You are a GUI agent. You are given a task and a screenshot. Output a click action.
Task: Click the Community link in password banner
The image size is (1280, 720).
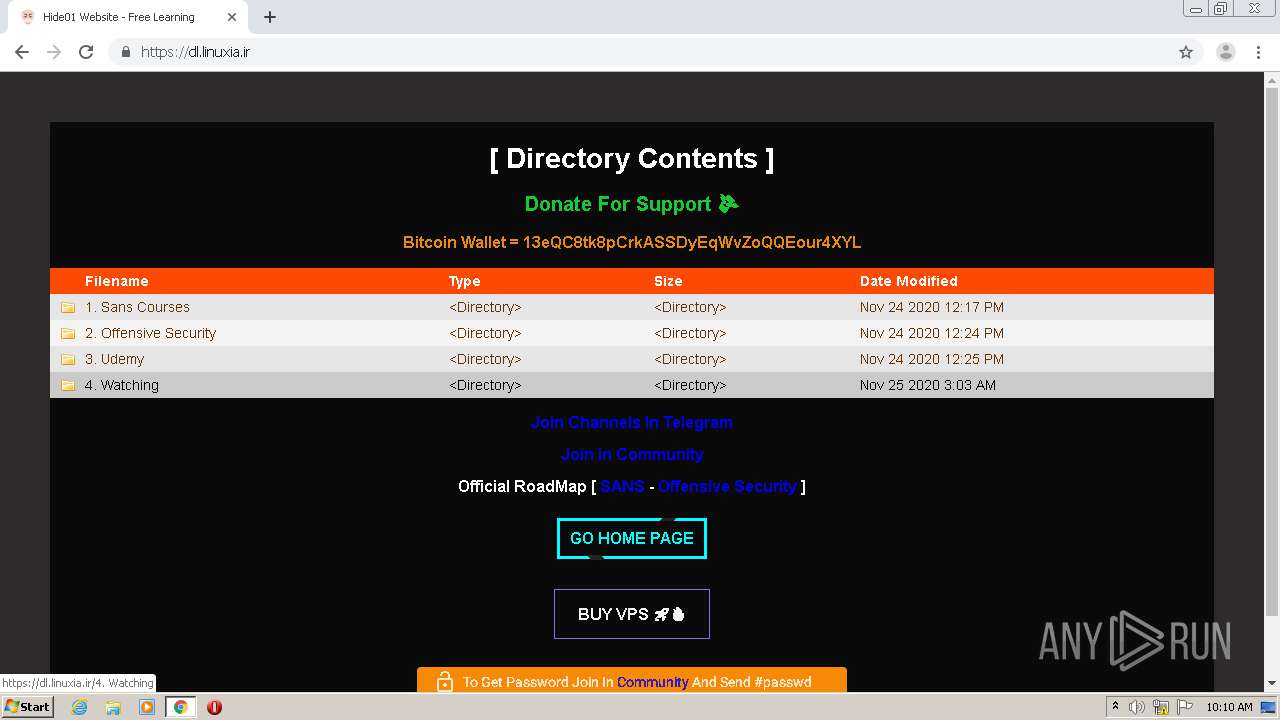tap(652, 682)
